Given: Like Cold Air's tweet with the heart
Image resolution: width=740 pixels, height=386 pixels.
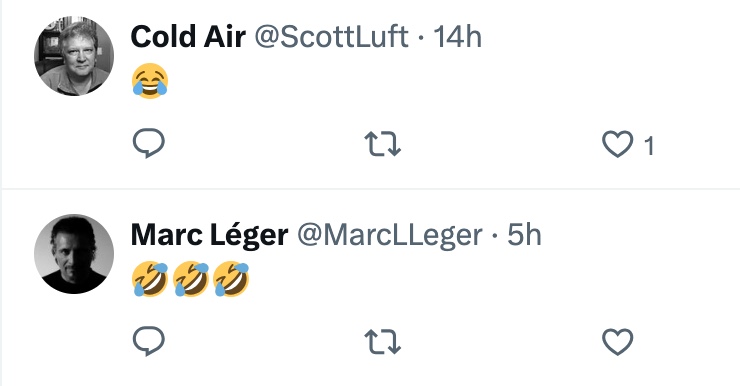Looking at the screenshot, I should pyautogui.click(x=618, y=144).
